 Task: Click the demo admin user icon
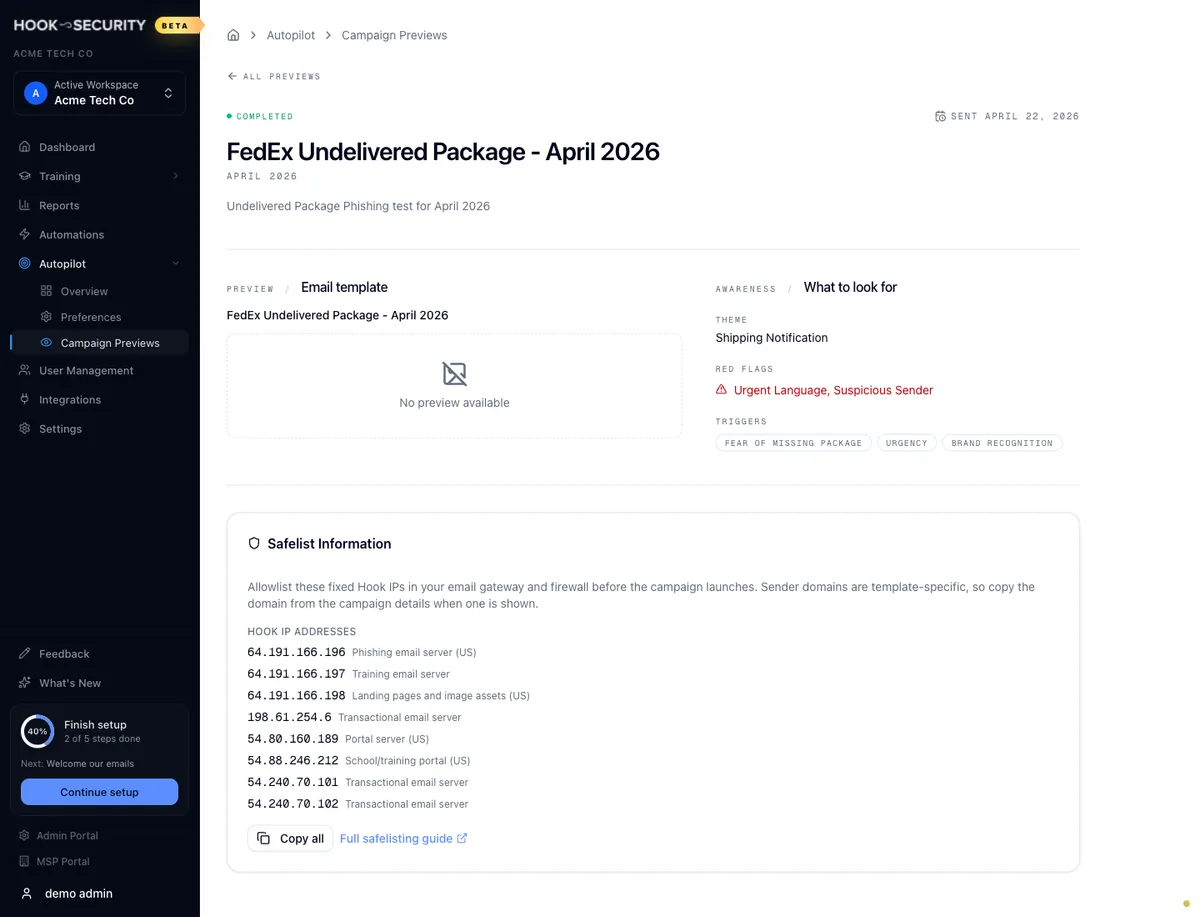(x=27, y=893)
